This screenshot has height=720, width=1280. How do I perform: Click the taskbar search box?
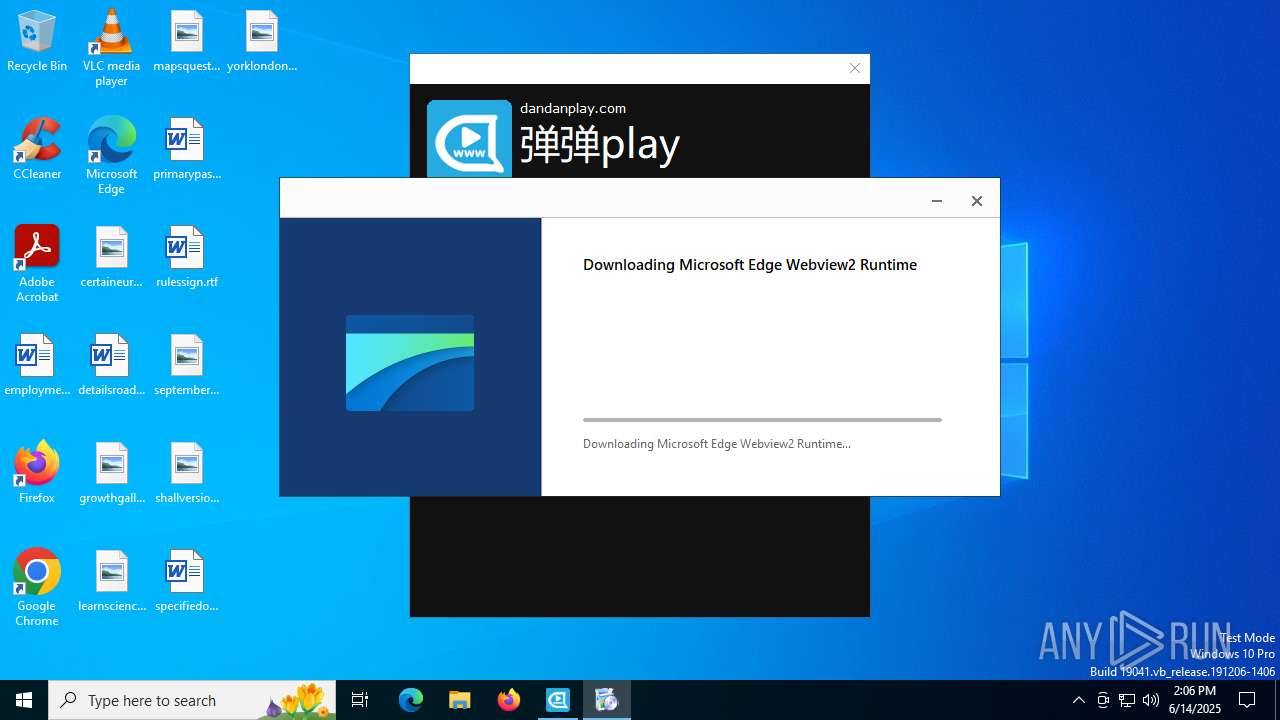(193, 700)
